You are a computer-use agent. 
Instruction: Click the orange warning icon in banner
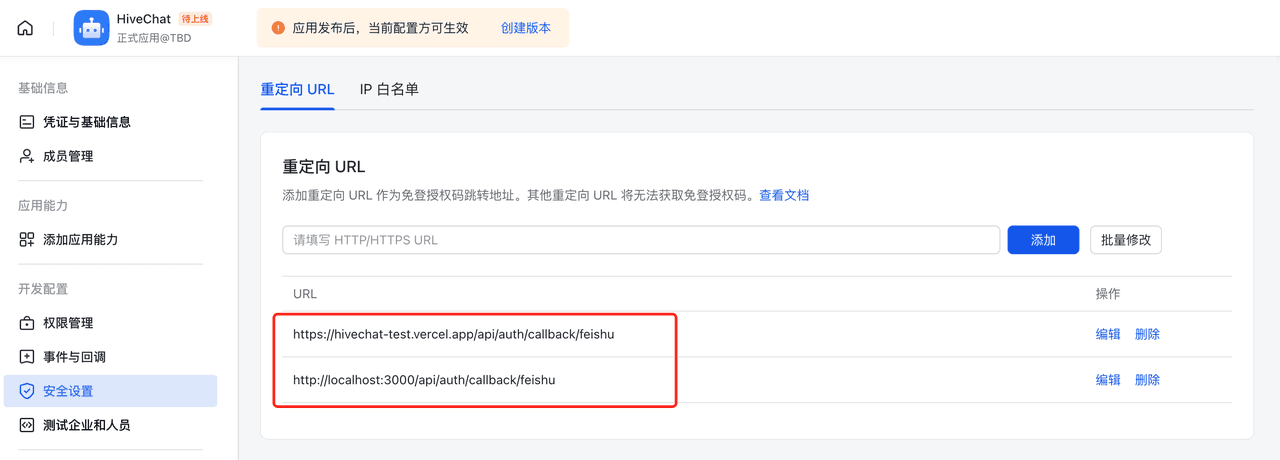[x=278, y=28]
